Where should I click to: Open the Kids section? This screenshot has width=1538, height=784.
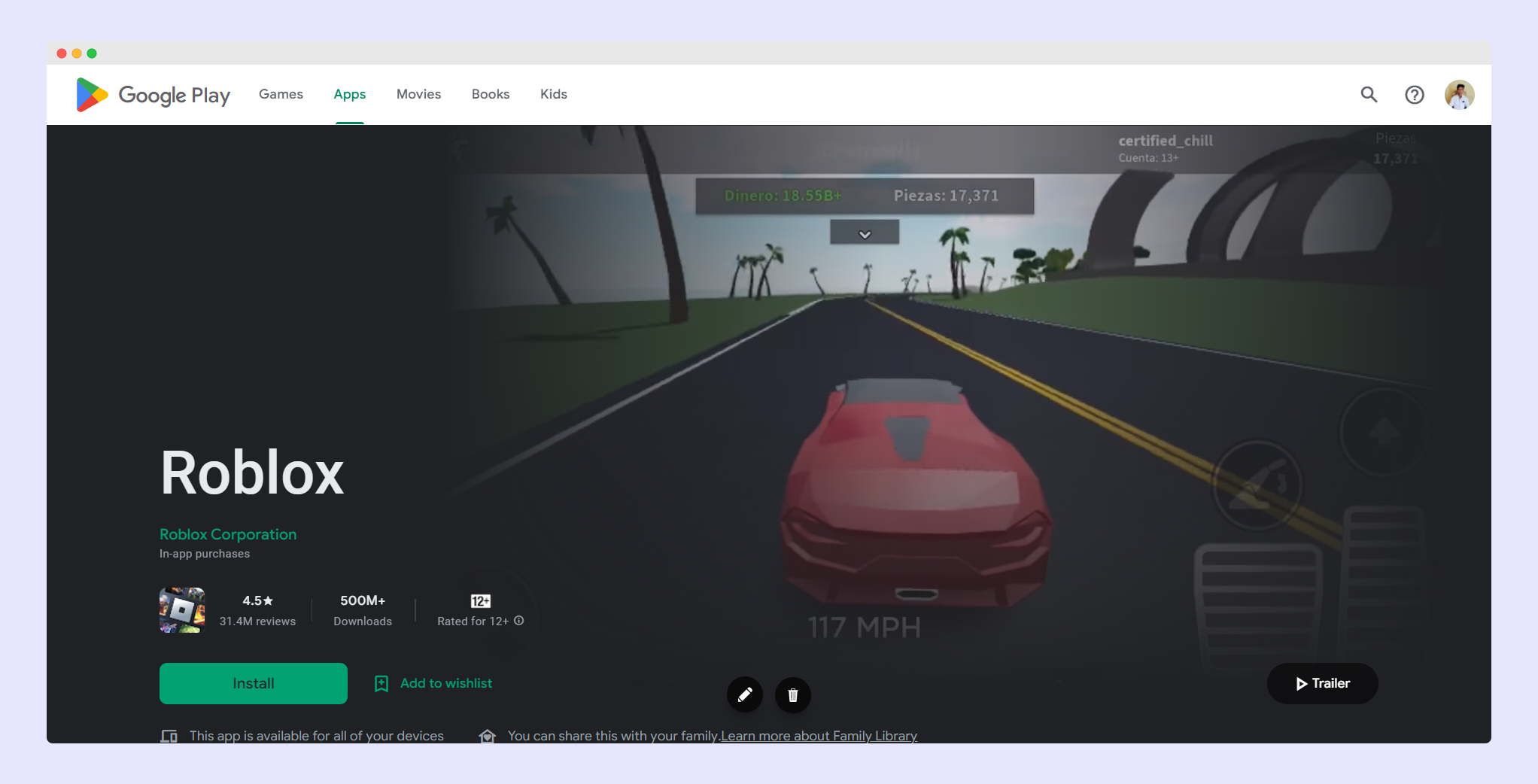pyautogui.click(x=553, y=94)
